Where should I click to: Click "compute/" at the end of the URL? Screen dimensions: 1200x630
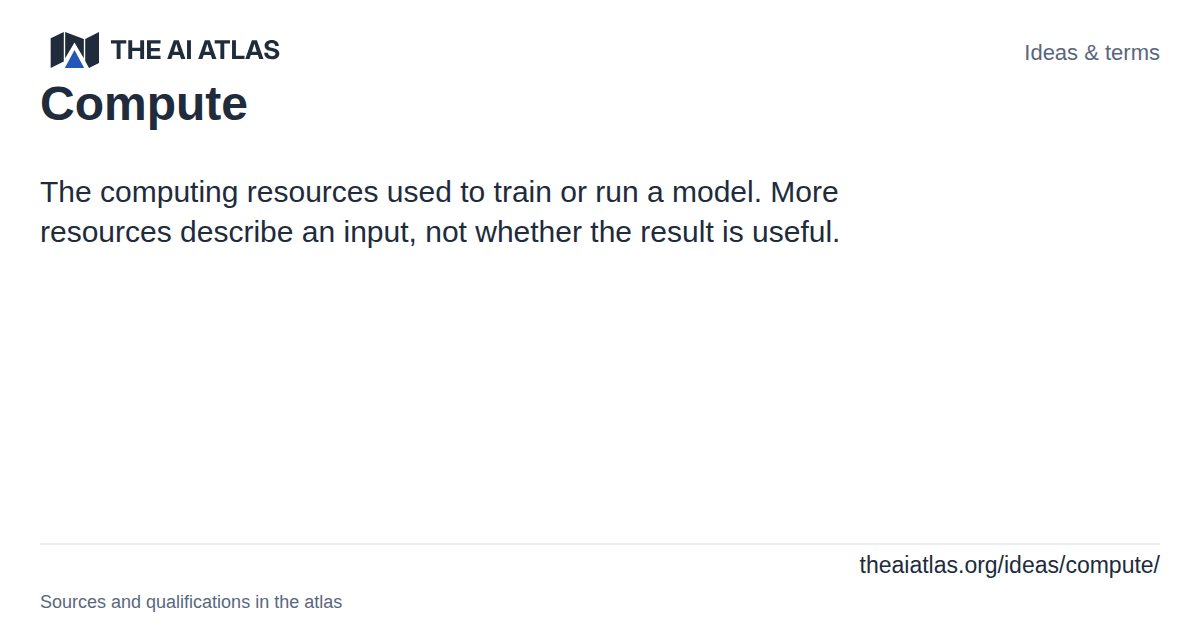(1113, 565)
